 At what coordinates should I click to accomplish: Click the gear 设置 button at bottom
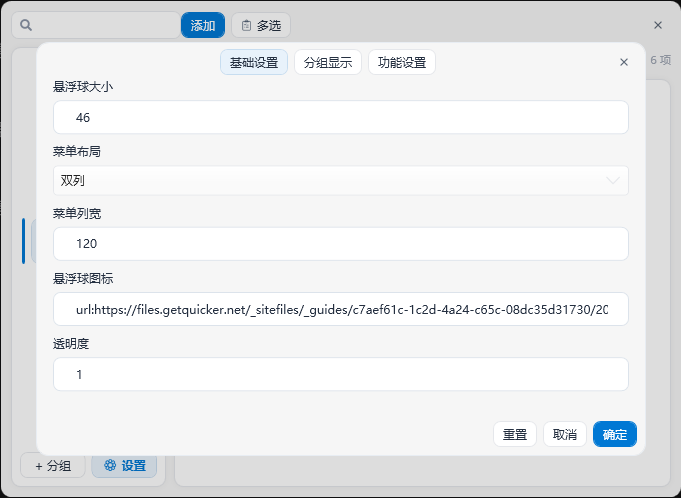[124, 465]
